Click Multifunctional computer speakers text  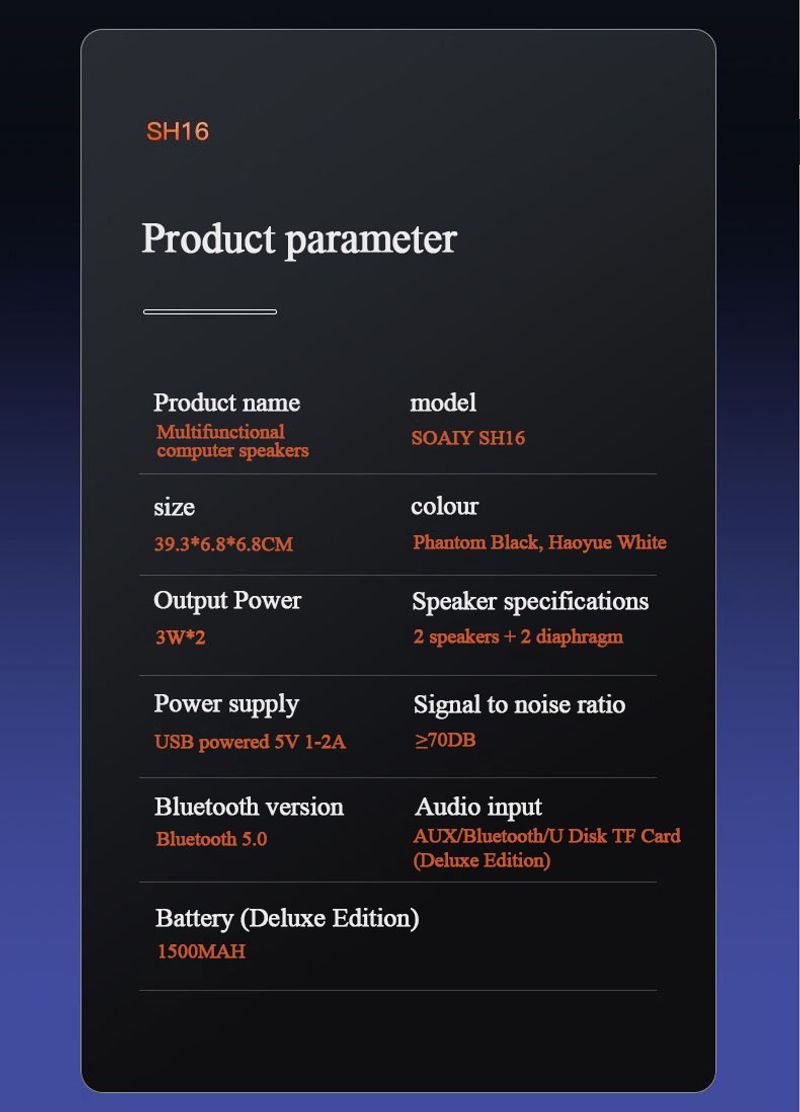[x=233, y=441]
